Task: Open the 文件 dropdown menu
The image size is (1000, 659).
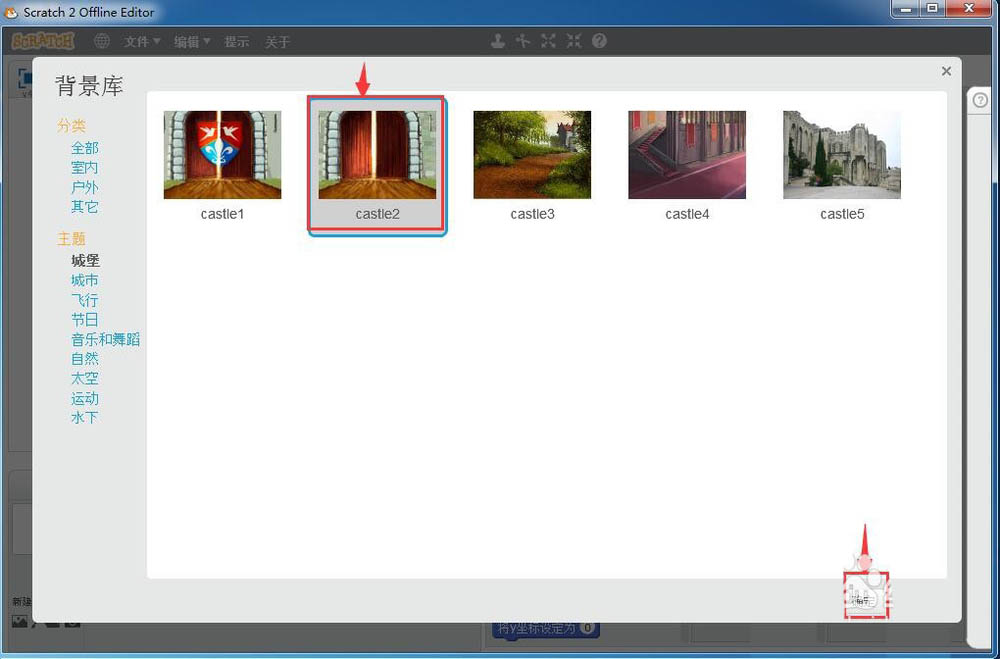Action: tap(142, 42)
